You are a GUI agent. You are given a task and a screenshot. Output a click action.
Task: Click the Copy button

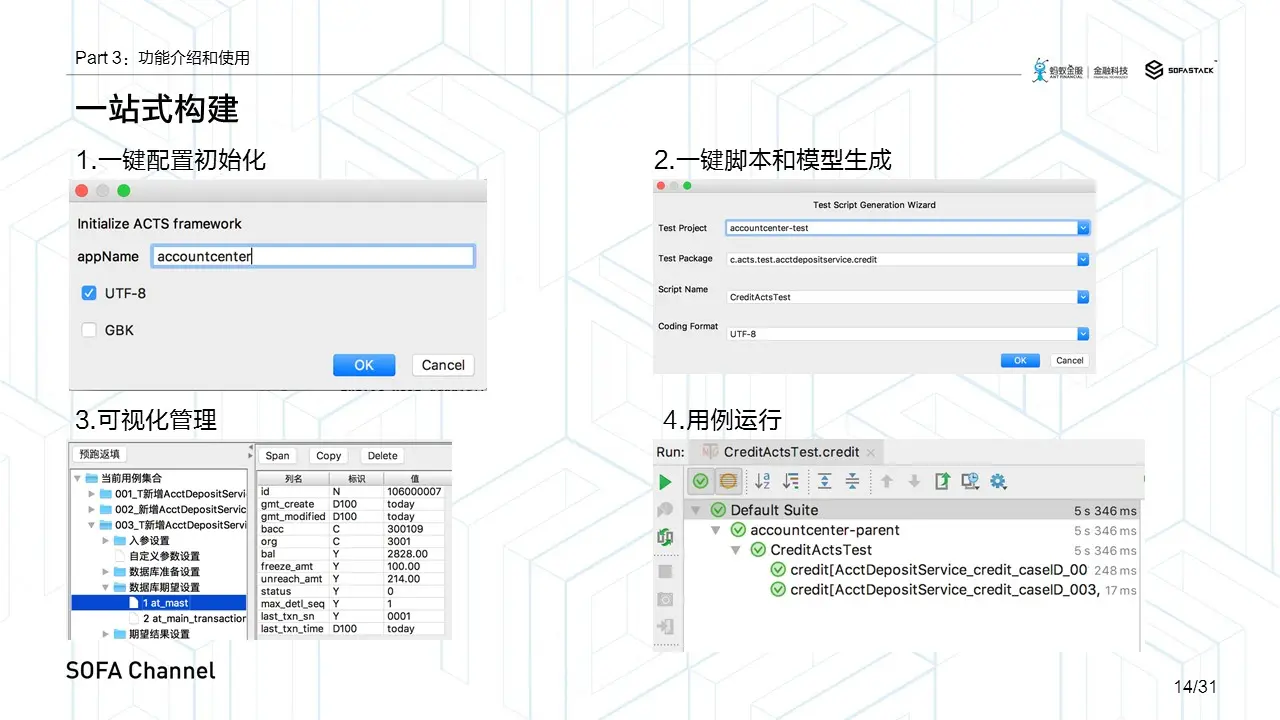click(329, 455)
